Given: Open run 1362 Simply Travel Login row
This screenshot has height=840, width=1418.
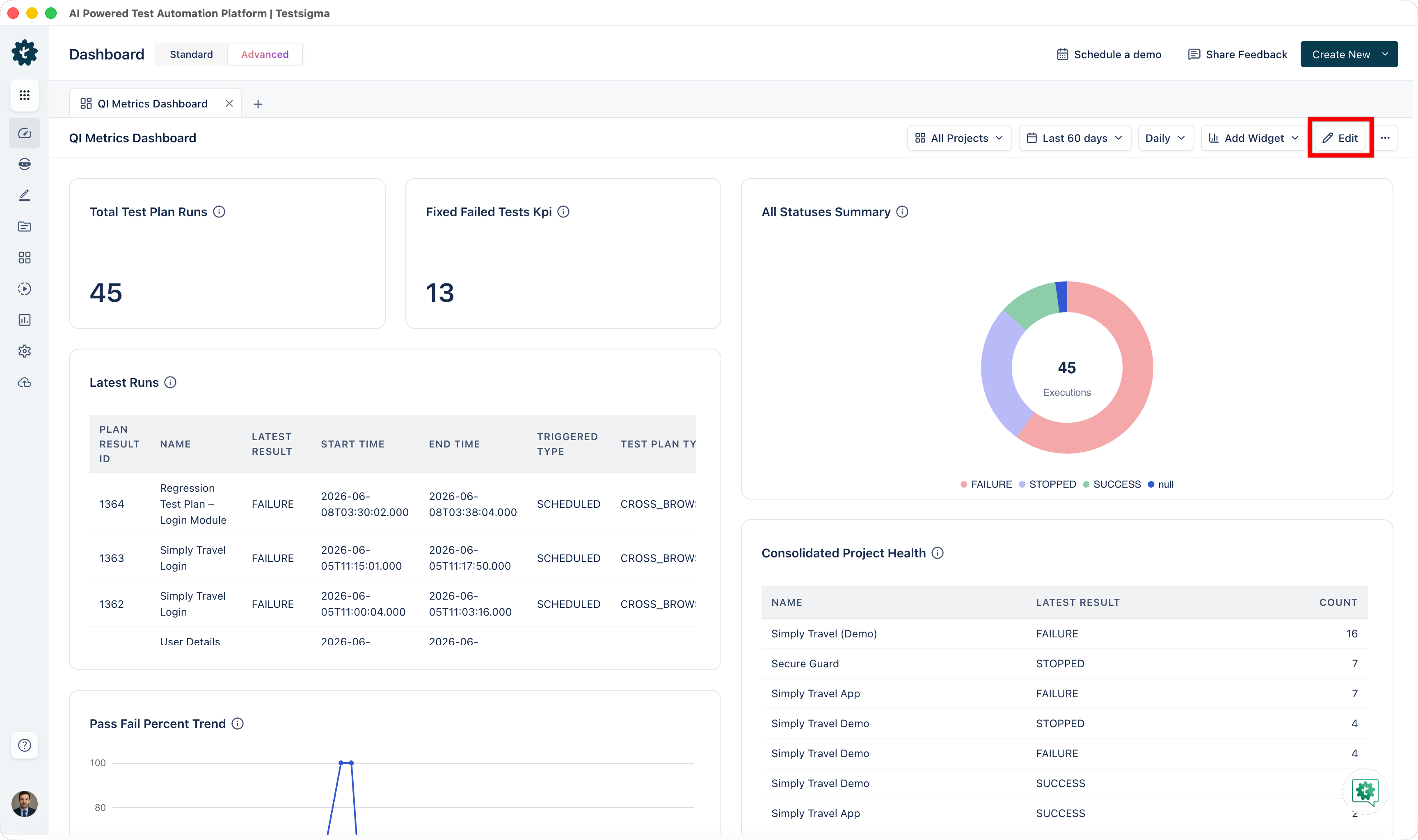Looking at the screenshot, I should pos(392,604).
